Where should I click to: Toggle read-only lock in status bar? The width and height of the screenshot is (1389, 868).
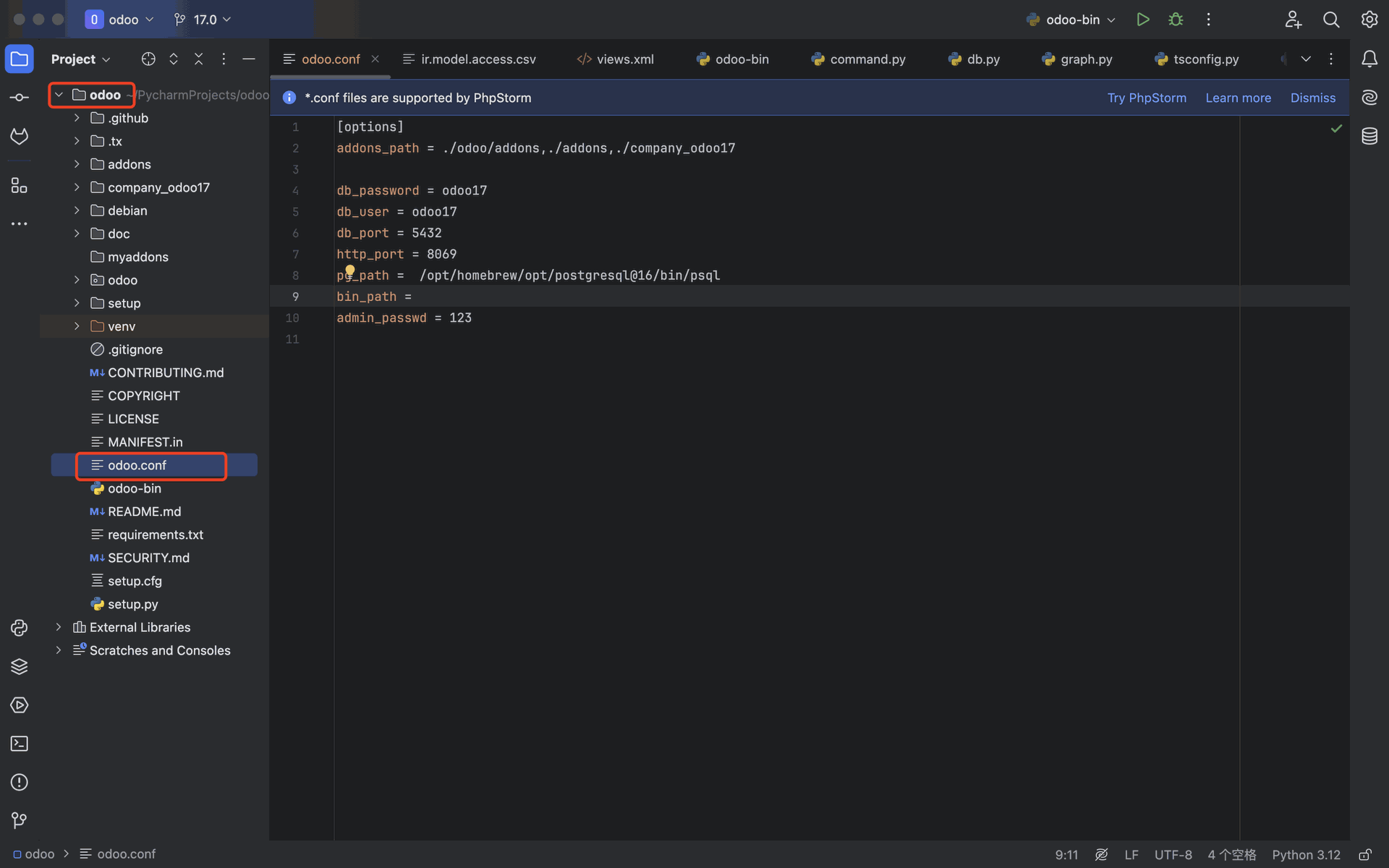coord(1365,855)
